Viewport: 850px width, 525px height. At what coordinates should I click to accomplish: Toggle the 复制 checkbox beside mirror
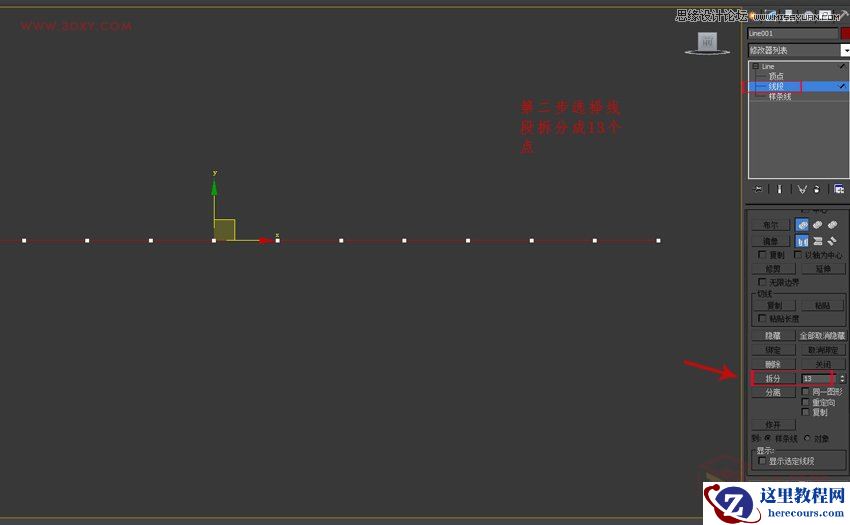[x=762, y=254]
